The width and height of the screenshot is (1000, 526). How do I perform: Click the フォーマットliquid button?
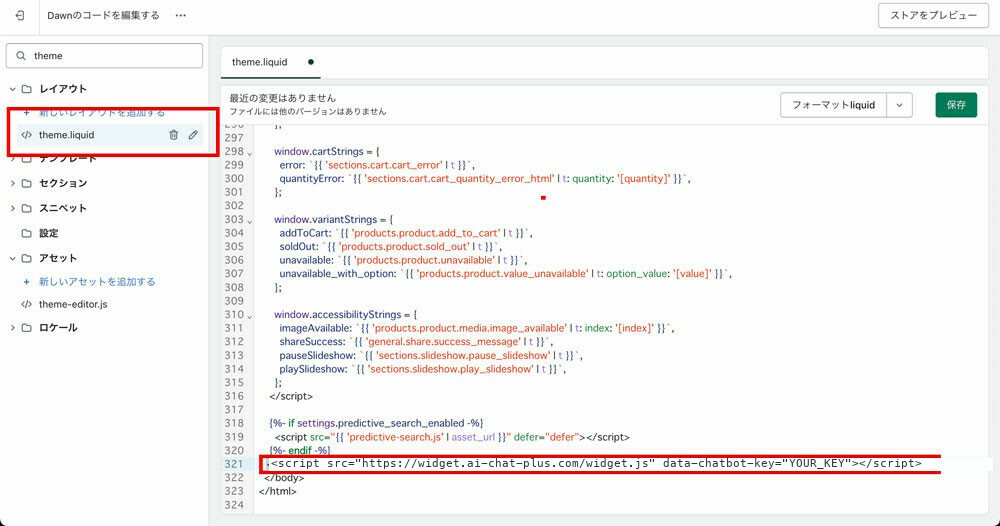[833, 105]
